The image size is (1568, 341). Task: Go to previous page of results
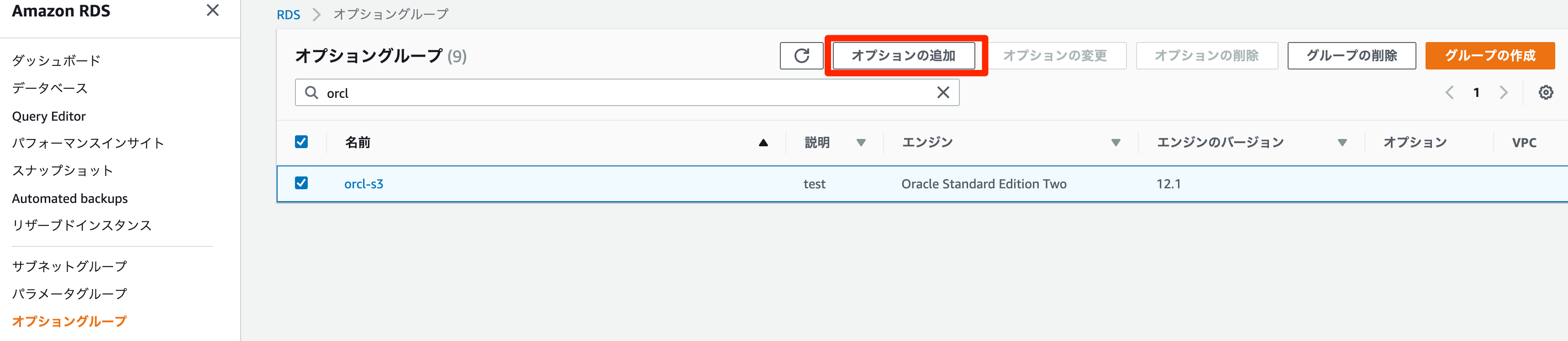(1449, 92)
